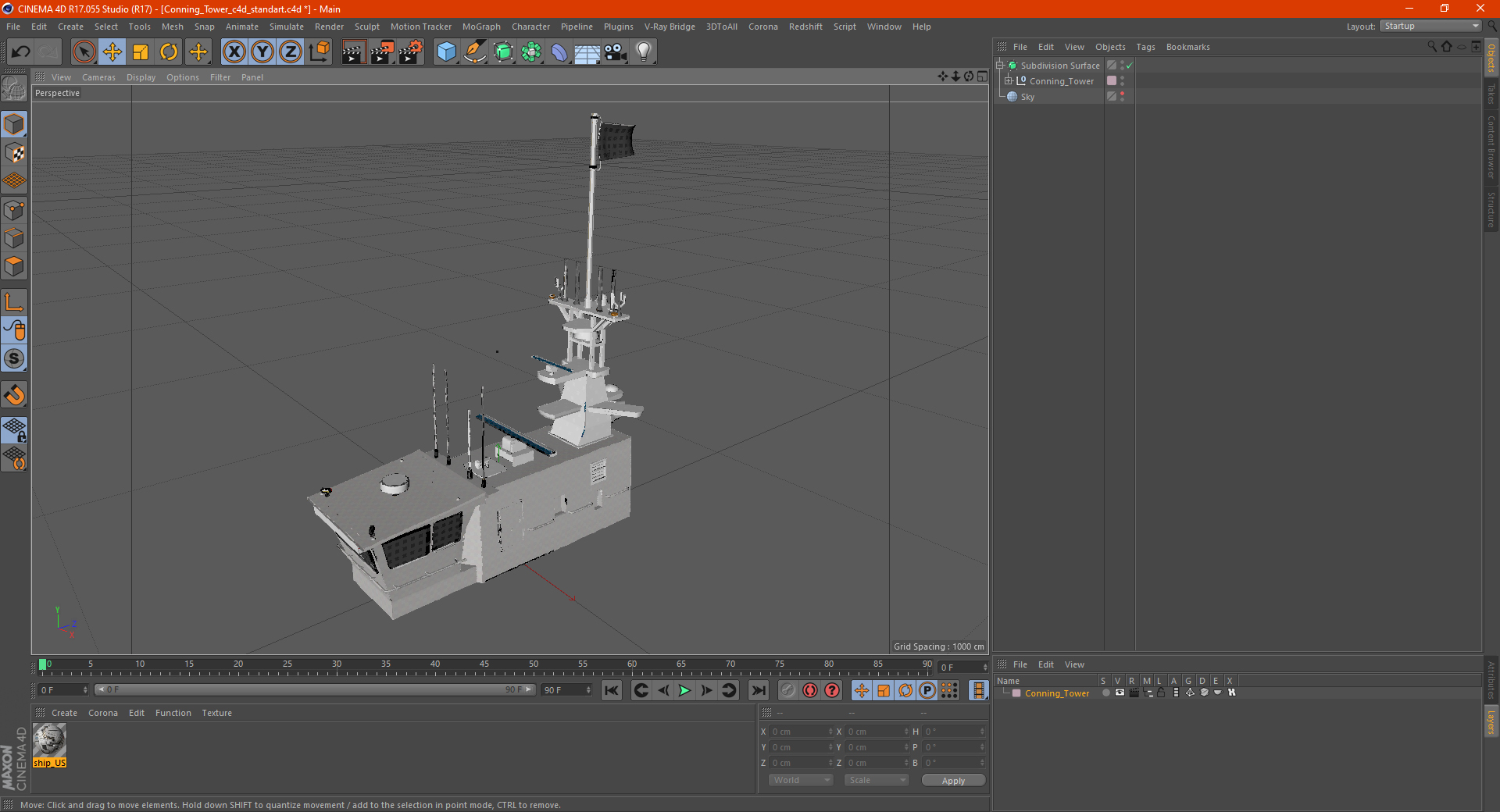Add a Camera object

616,52
